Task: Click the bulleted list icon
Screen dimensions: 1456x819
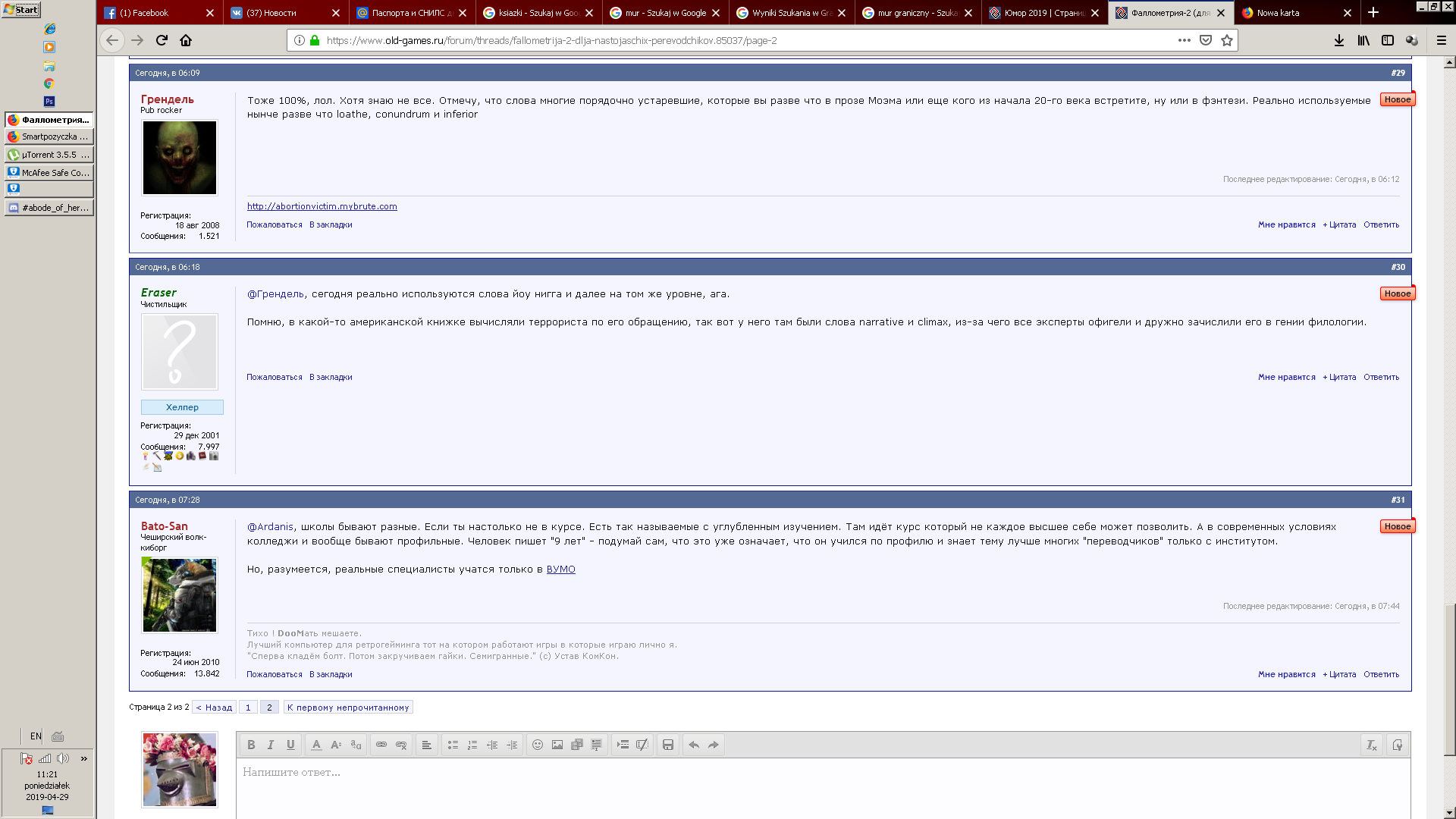Action: 453,745
